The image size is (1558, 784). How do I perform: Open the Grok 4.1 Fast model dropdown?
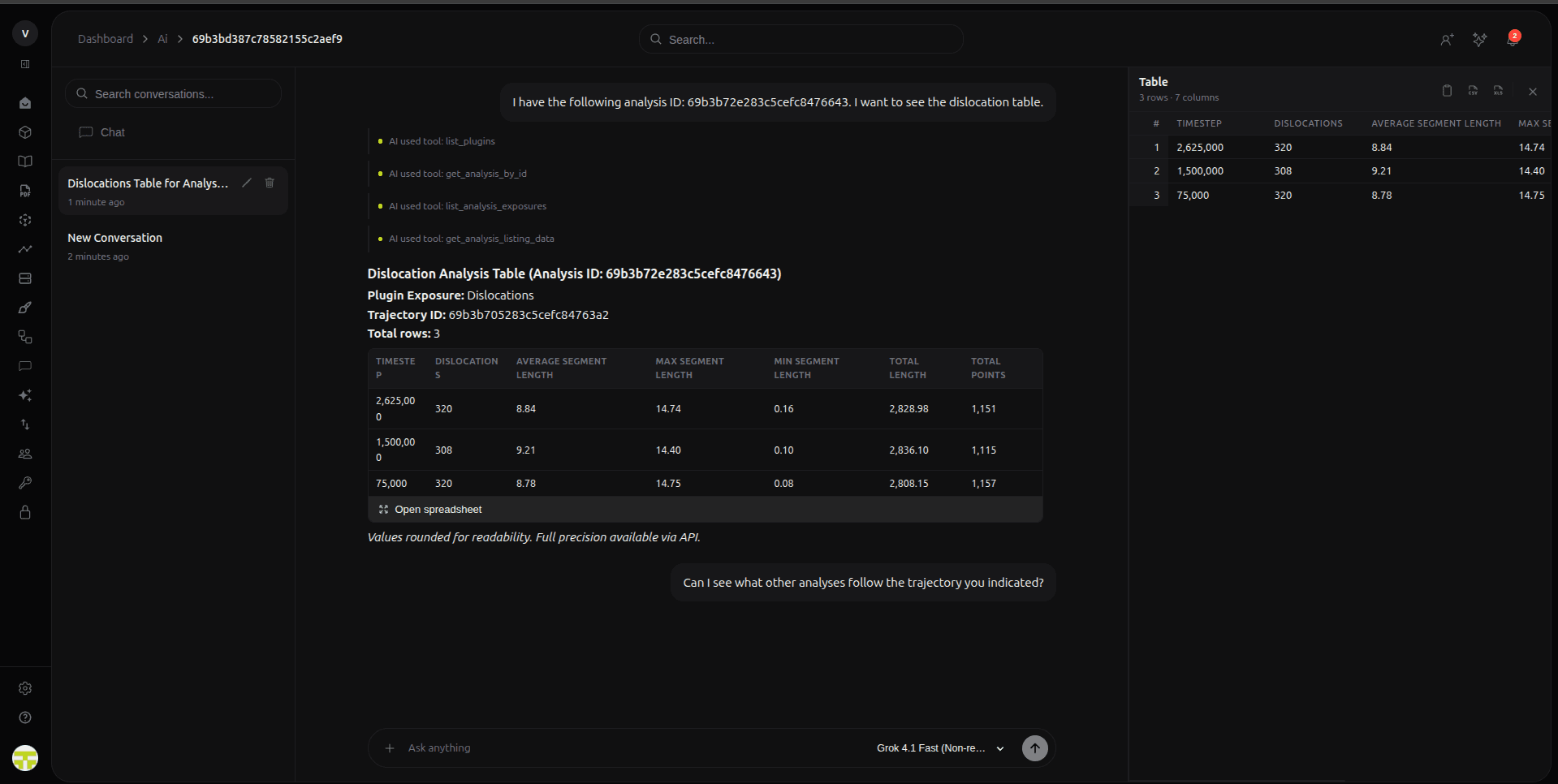click(940, 748)
